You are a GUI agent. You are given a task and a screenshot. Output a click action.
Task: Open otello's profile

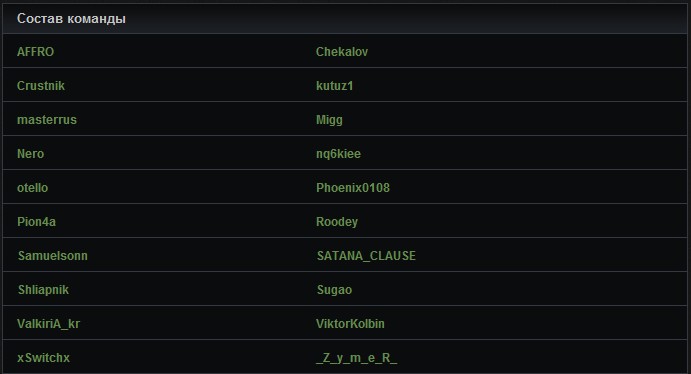tap(33, 188)
